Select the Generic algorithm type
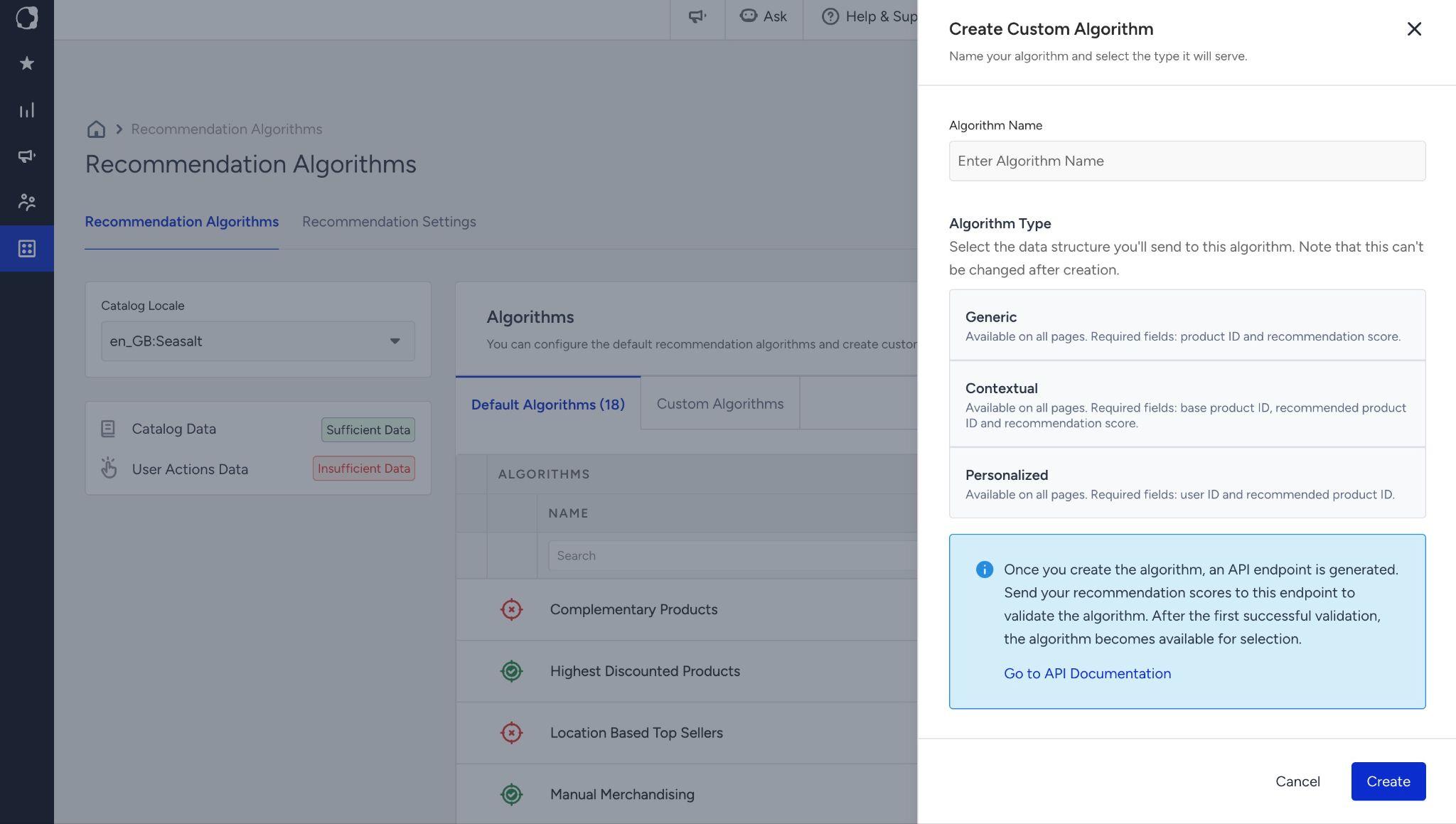The image size is (1456, 824). tap(1187, 325)
